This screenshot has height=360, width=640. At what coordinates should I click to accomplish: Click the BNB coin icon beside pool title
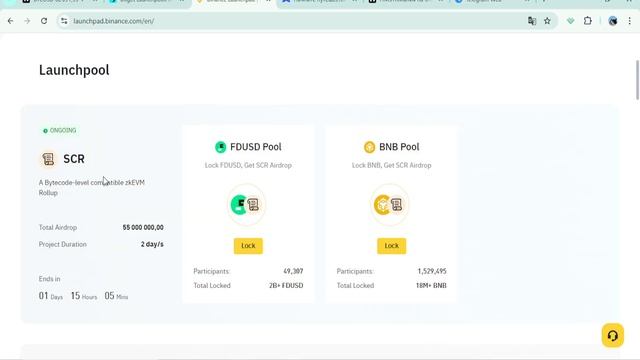[369, 147]
